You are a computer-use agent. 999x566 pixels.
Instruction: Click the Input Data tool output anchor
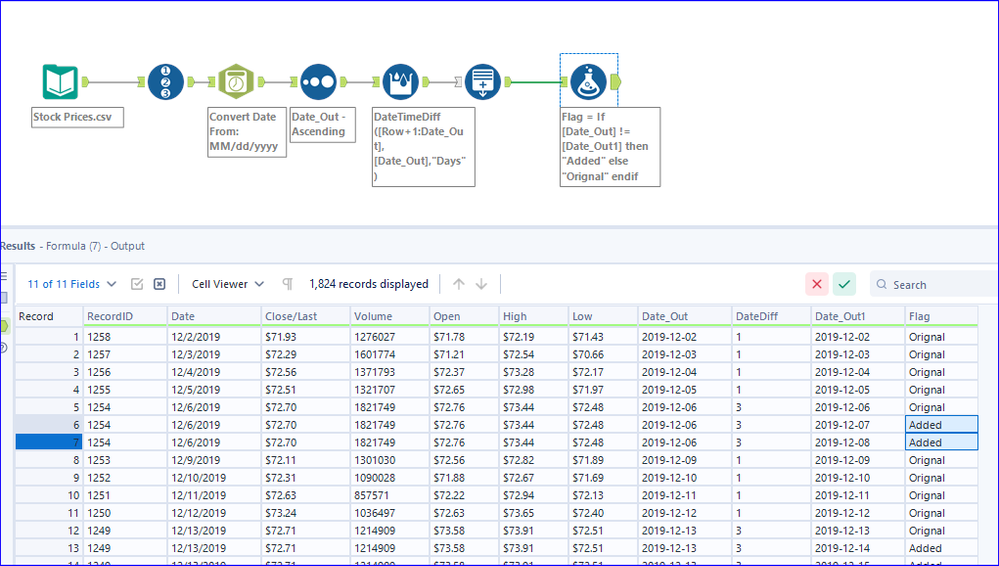tap(85, 82)
